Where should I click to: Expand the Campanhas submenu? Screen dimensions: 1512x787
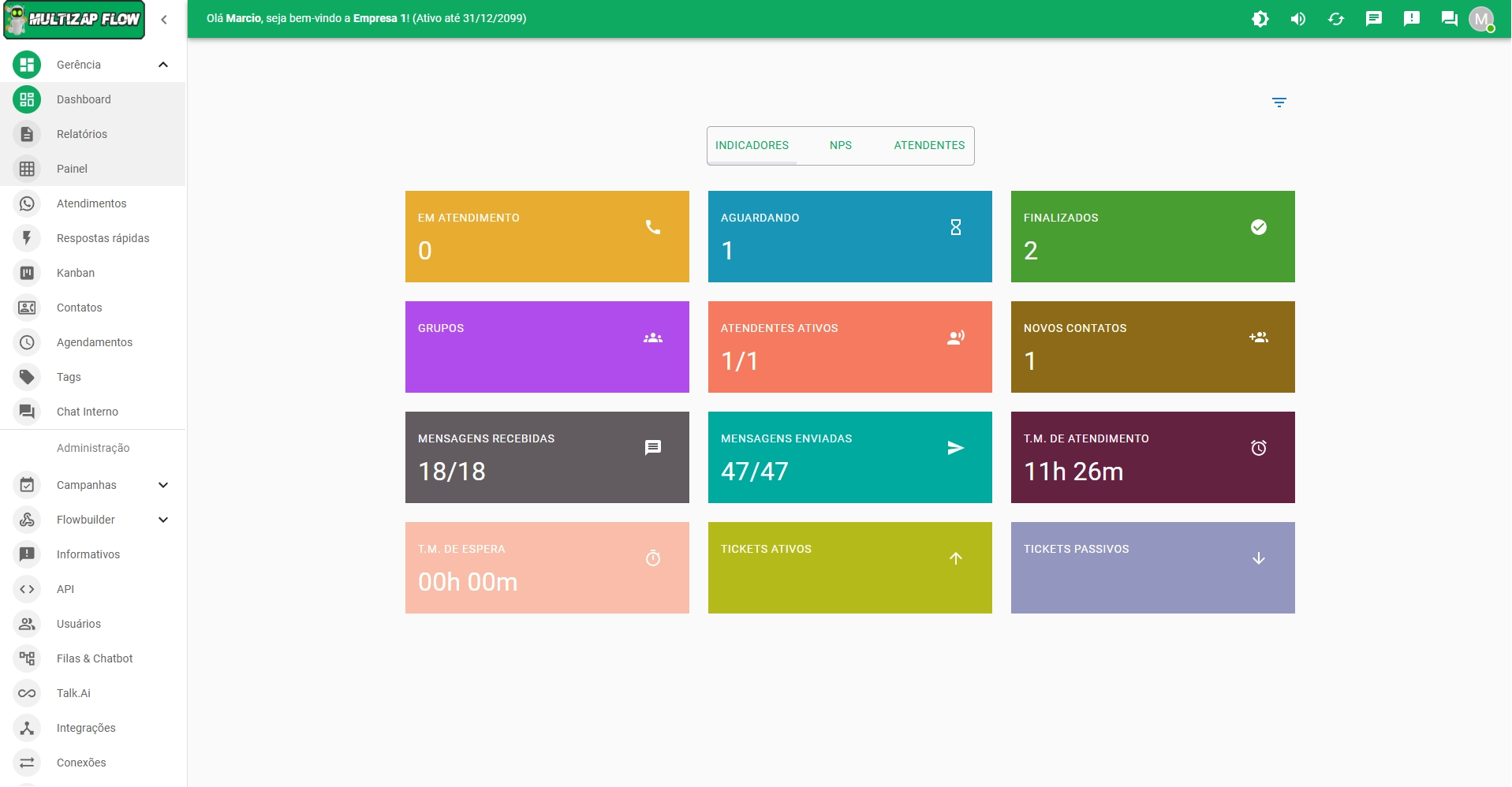click(x=163, y=485)
